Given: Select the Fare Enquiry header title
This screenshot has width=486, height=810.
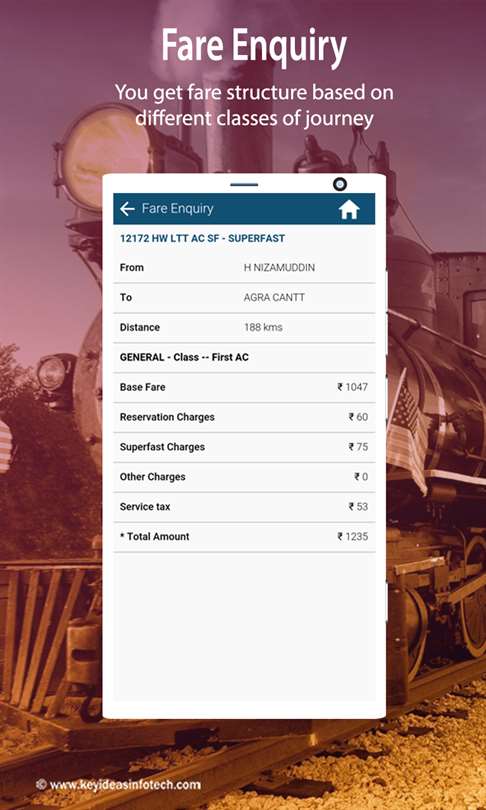Looking at the screenshot, I should (177, 209).
